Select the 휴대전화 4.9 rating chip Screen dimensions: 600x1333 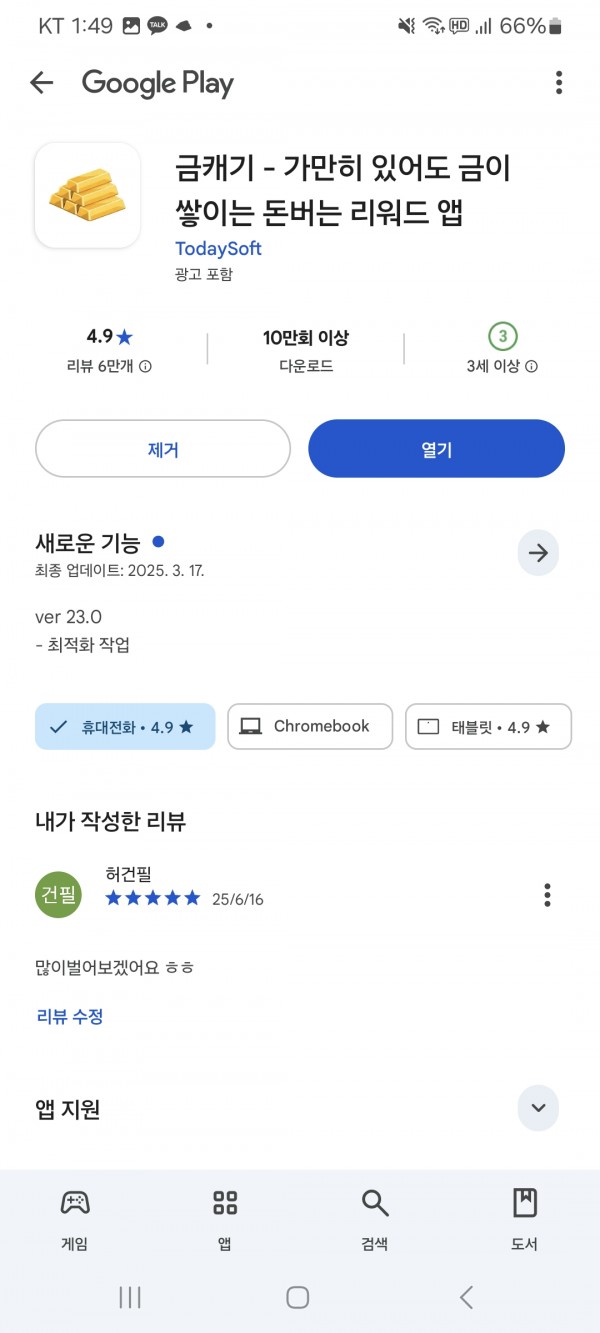[x=125, y=727]
